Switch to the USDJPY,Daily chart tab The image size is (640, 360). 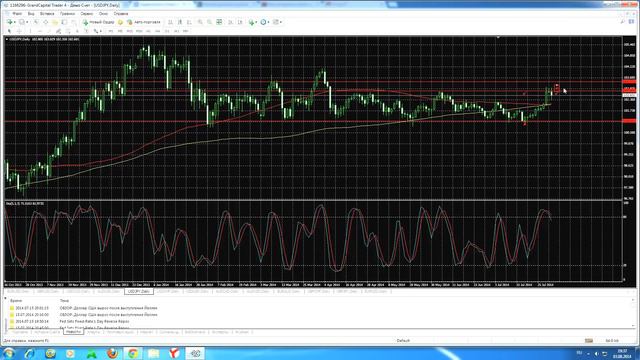coord(139,291)
